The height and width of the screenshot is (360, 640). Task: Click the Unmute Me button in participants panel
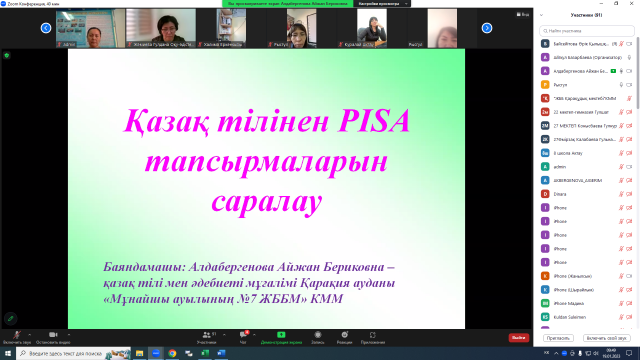pyautogui.click(x=606, y=338)
